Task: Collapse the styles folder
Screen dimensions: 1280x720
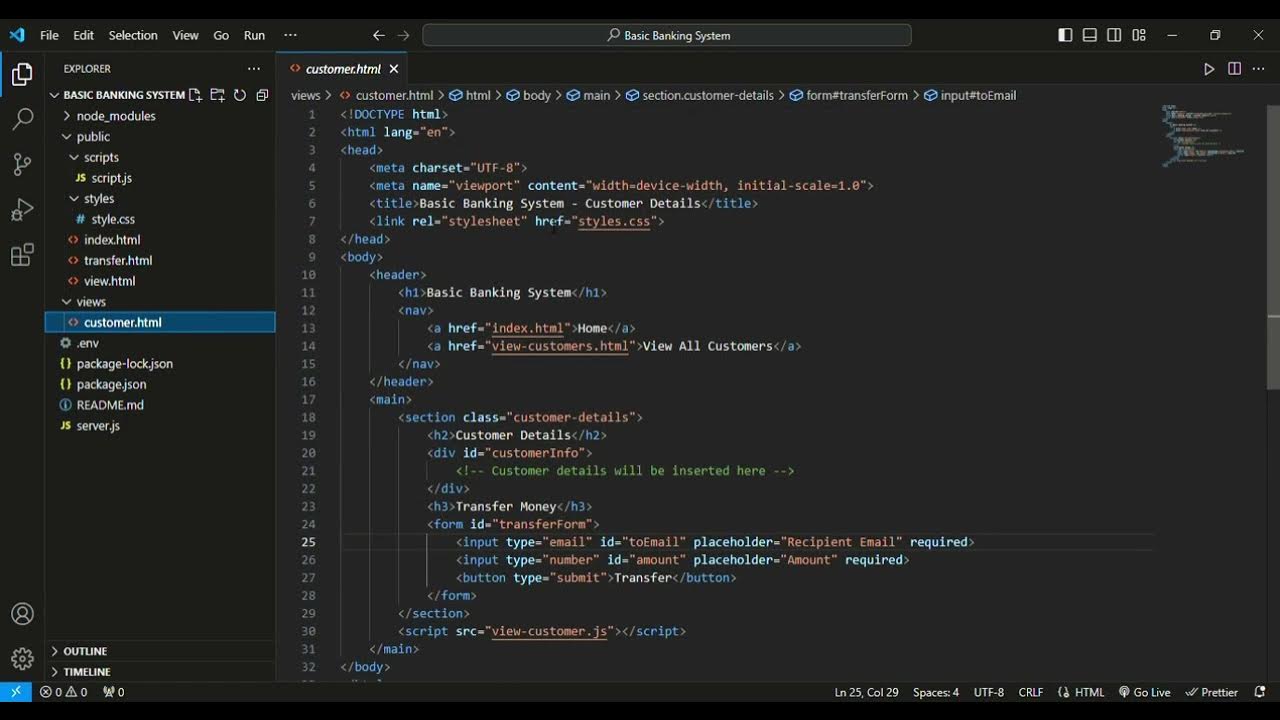Action: [160, 199]
